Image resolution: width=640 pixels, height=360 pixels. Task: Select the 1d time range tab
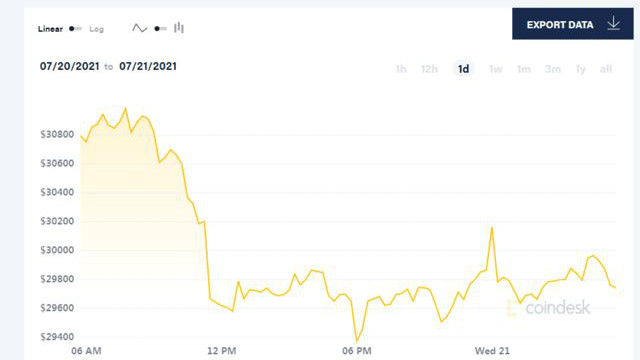coord(463,69)
